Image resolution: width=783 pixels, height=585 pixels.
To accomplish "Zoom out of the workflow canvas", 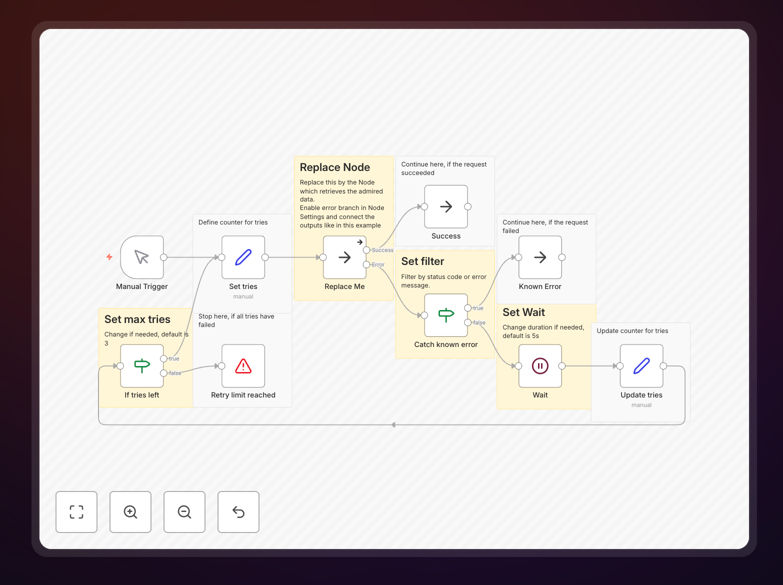I will 184,512.
